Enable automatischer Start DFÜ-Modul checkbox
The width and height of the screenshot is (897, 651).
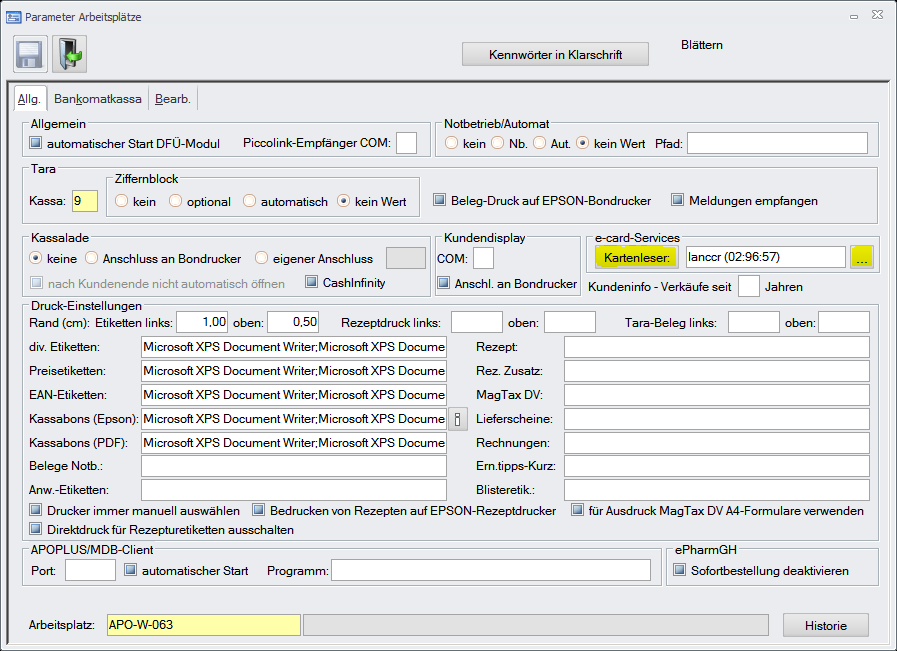pyautogui.click(x=37, y=144)
